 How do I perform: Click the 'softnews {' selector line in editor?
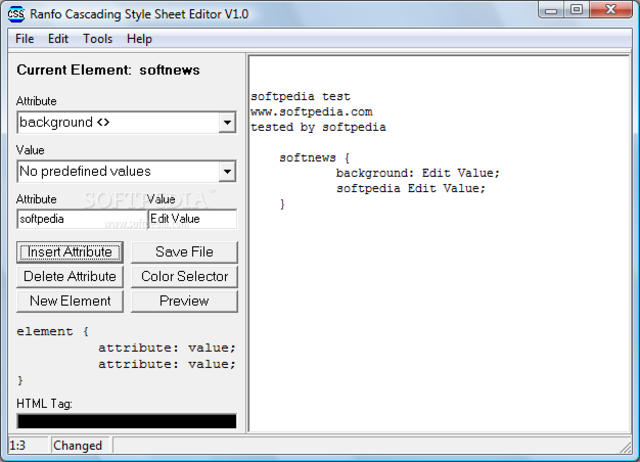(314, 158)
